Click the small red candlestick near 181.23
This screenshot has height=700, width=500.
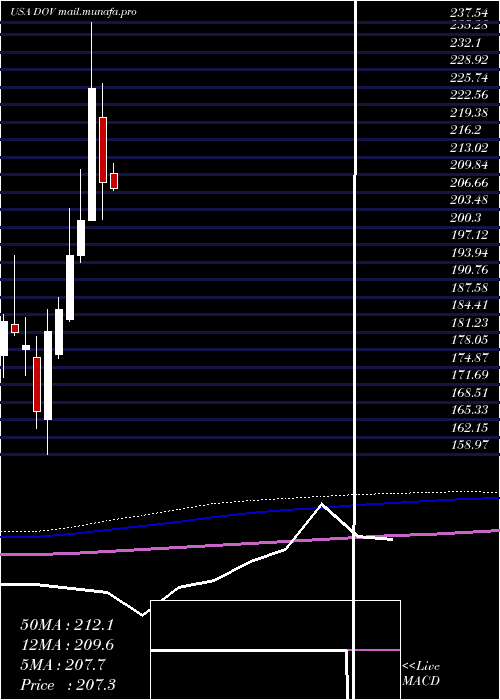(15, 329)
